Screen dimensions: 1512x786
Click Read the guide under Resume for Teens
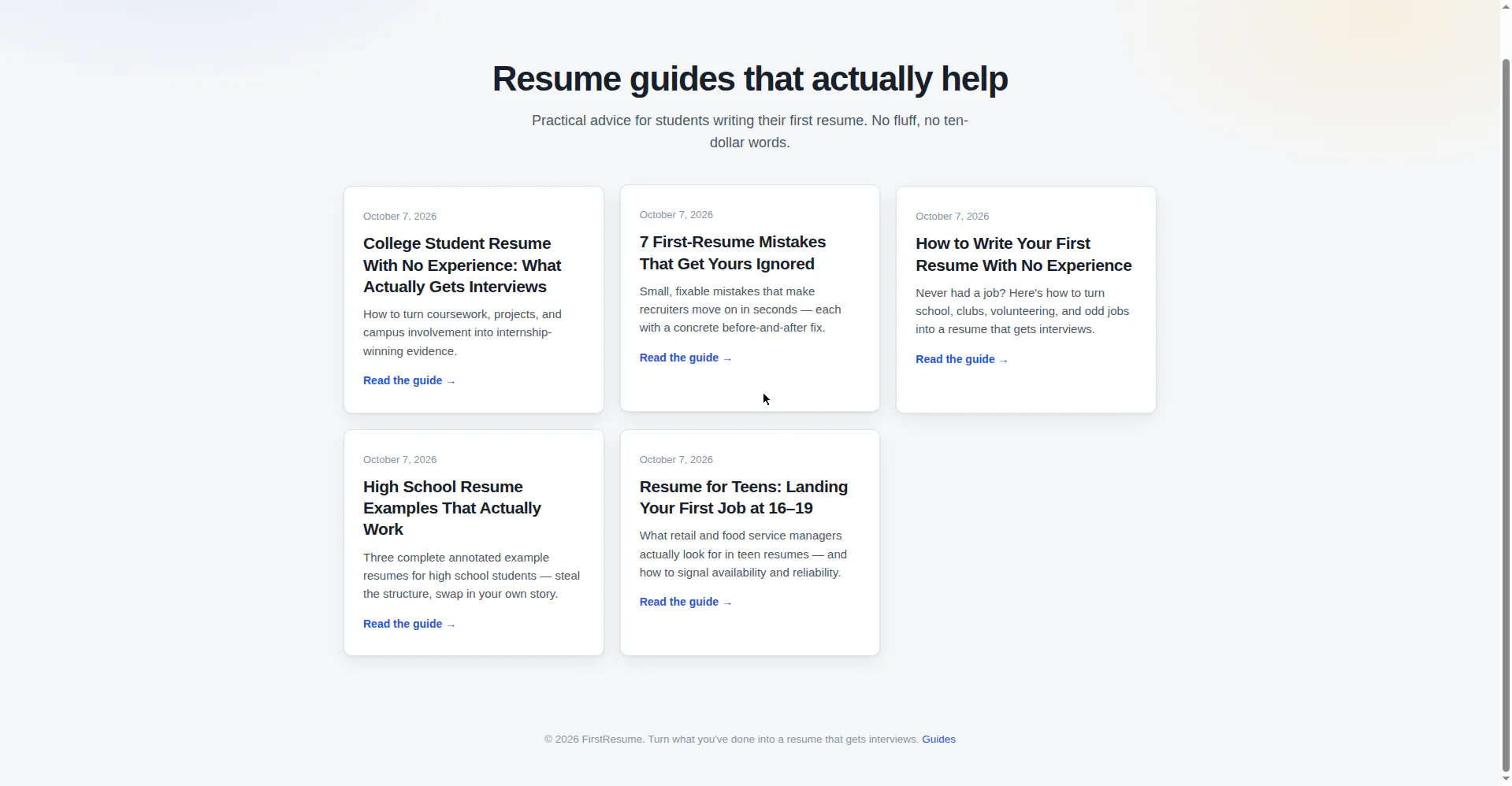pos(685,602)
